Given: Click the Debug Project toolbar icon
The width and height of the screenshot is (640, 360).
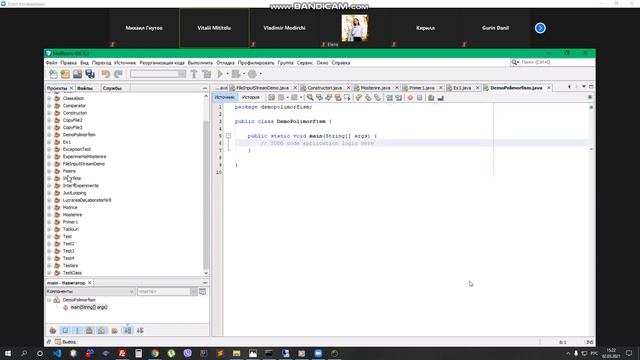Looking at the screenshot, I should pyautogui.click(x=236, y=74).
